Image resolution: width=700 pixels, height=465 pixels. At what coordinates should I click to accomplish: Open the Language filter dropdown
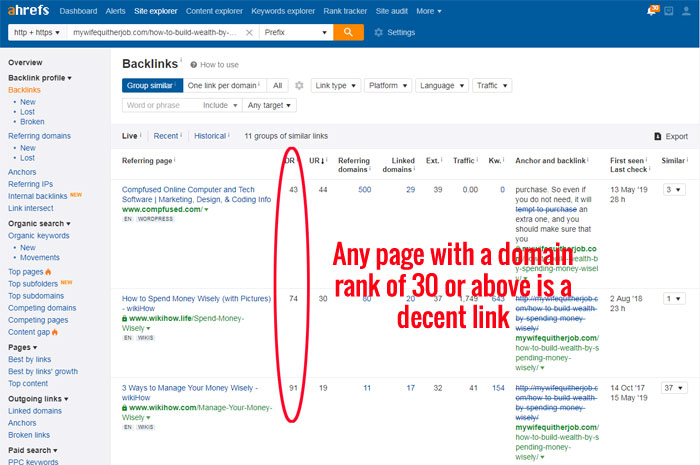[x=442, y=85]
